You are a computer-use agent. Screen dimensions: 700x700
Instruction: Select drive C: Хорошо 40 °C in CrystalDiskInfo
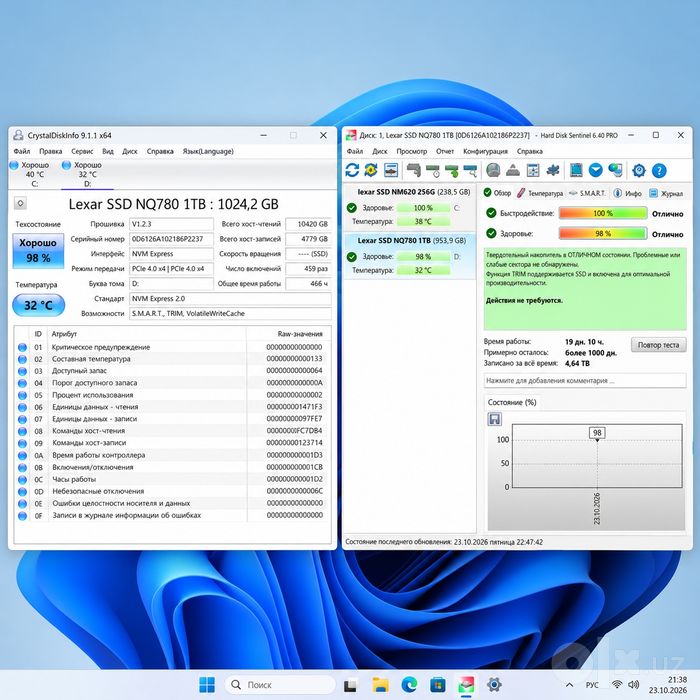click(30, 174)
